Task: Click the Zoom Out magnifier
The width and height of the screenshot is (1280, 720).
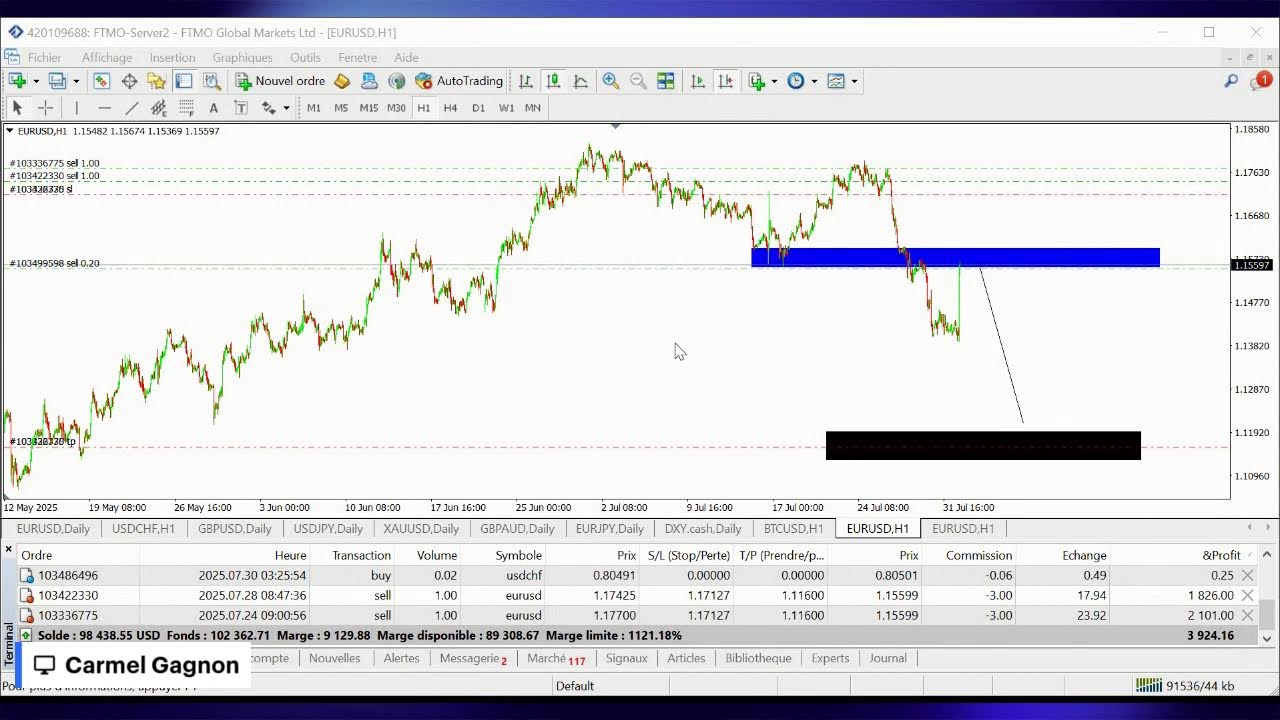Action: point(637,81)
